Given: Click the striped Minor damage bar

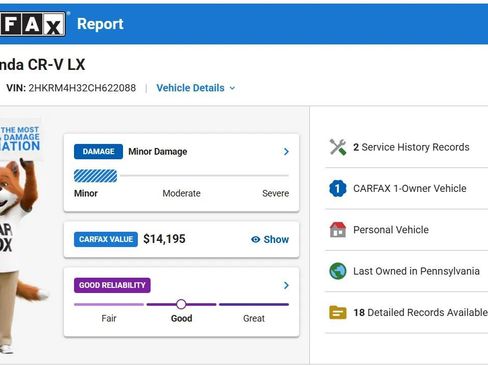Looking at the screenshot, I should pos(96,176).
